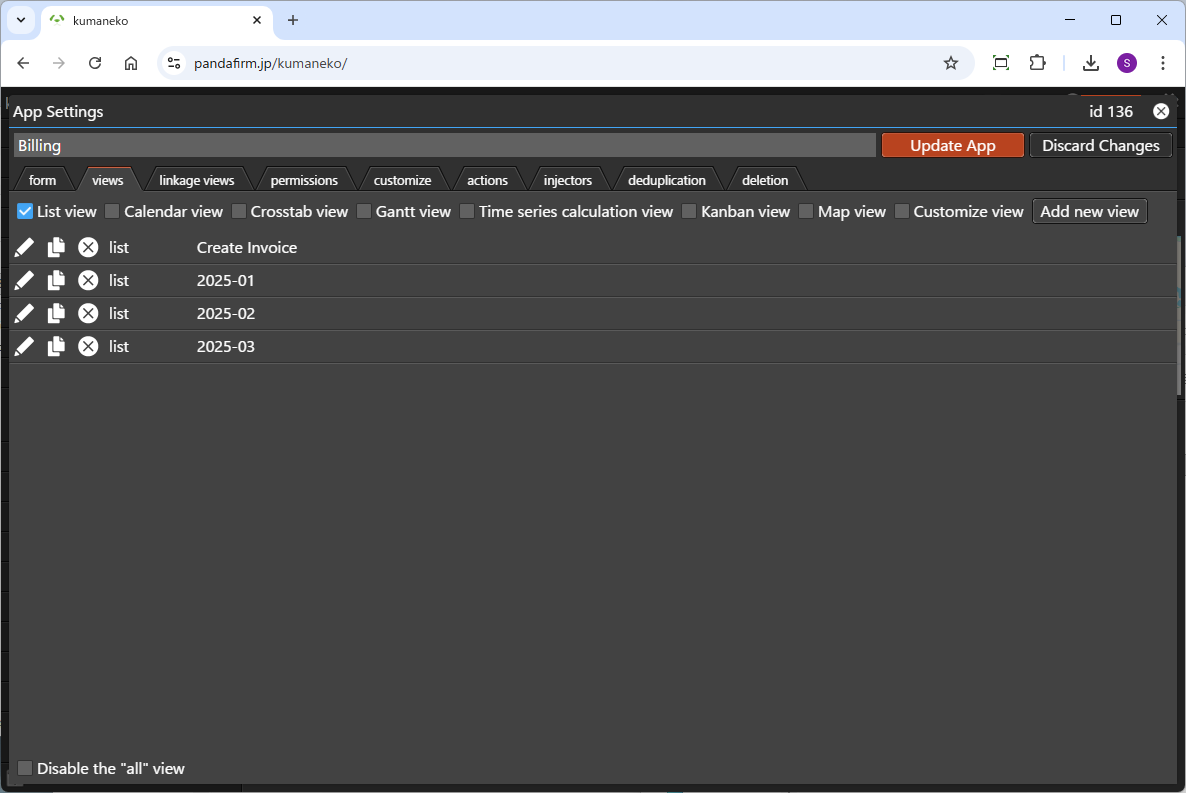Expand the browser tab search dropdown
This screenshot has height=793, width=1186.
tap(20, 20)
